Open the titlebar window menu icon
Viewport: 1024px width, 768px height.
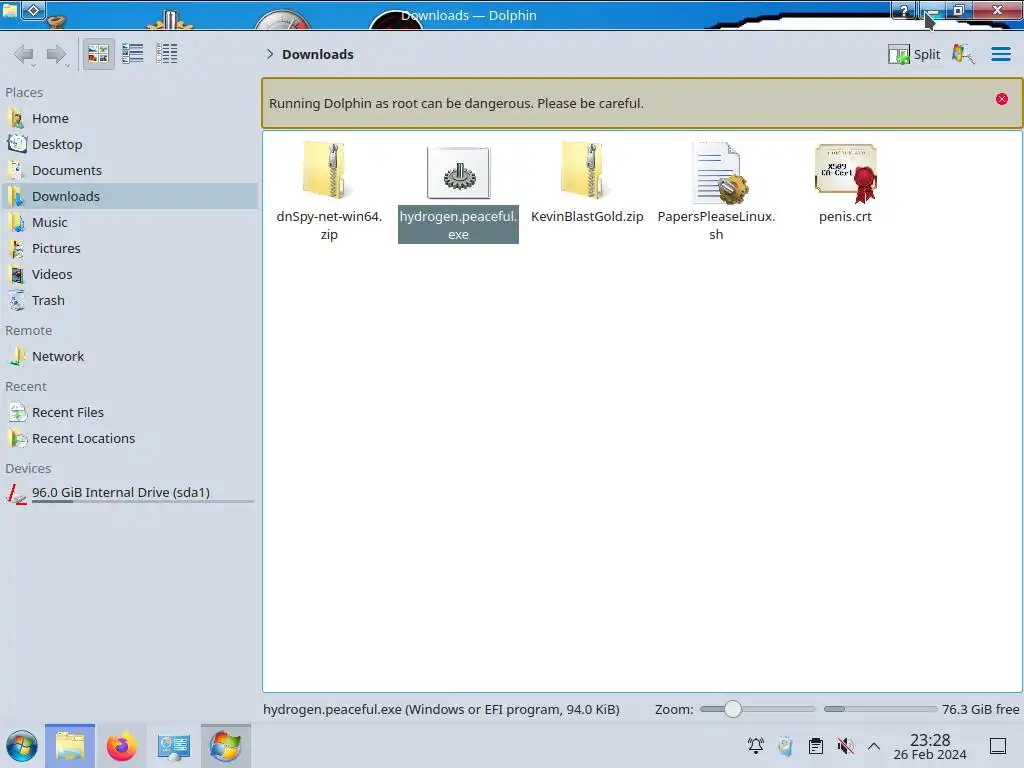pos(9,10)
